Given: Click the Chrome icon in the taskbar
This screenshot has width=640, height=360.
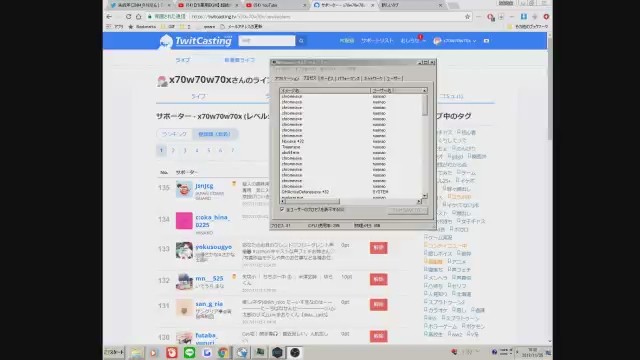Looking at the screenshot, I should click(x=224, y=352).
